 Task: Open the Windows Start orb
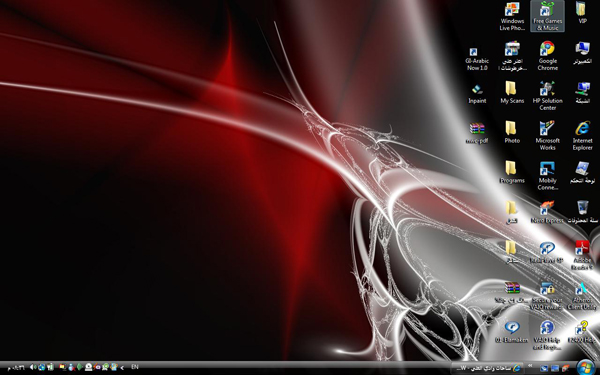(585, 367)
